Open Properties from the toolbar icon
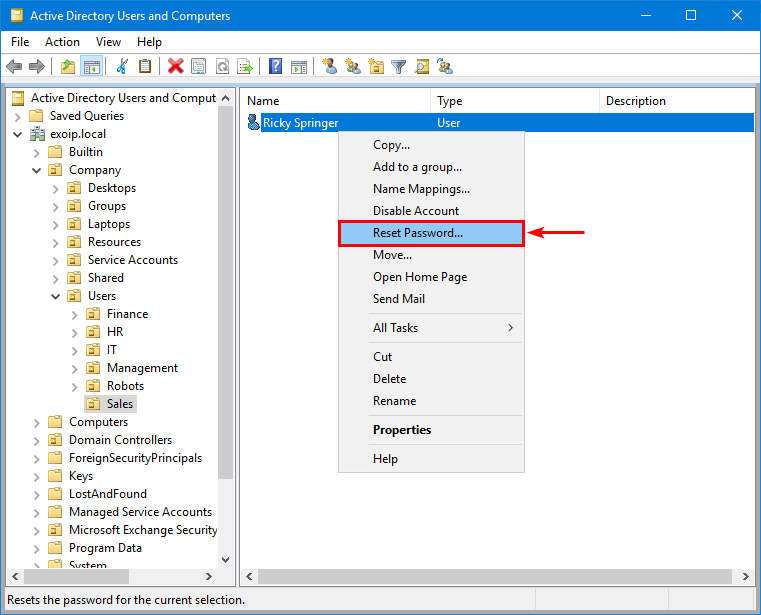The width and height of the screenshot is (761, 615). pyautogui.click(x=199, y=66)
